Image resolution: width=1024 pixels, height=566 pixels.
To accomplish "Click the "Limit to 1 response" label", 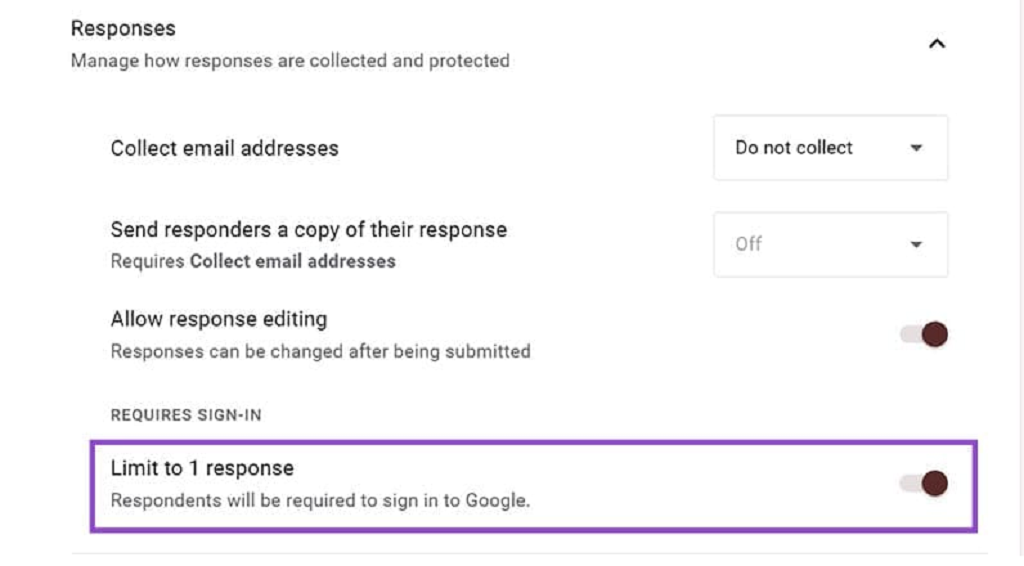I will 202,468.
